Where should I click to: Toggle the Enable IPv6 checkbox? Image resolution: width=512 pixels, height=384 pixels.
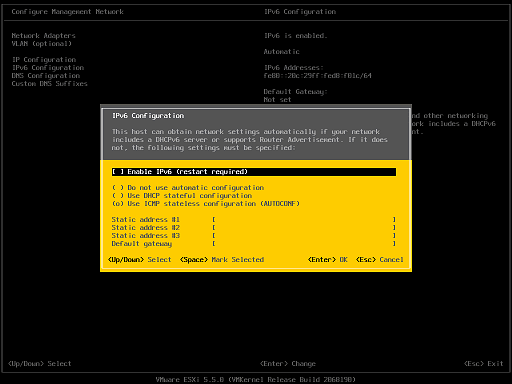pyautogui.click(x=254, y=172)
